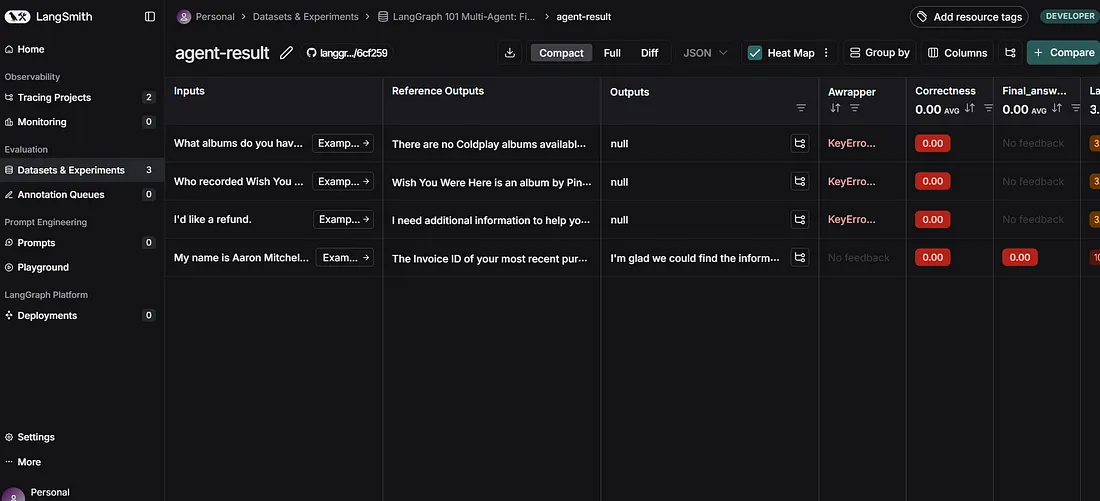Open trace icon for the Aaron Mitchell row
This screenshot has height=501, width=1100.
(799, 258)
